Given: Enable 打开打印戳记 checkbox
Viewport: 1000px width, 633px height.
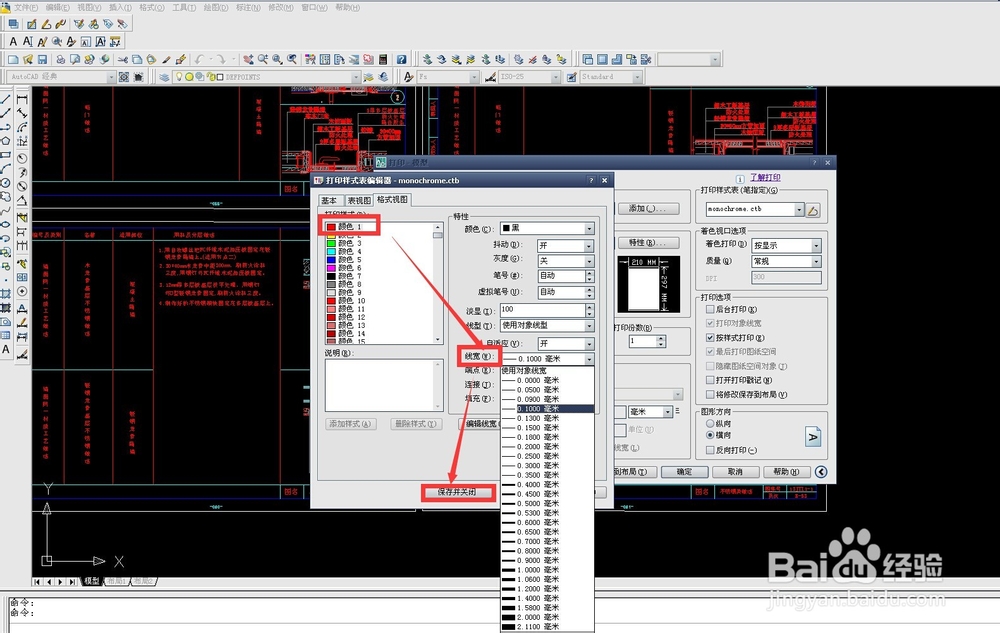Looking at the screenshot, I should tap(710, 380).
